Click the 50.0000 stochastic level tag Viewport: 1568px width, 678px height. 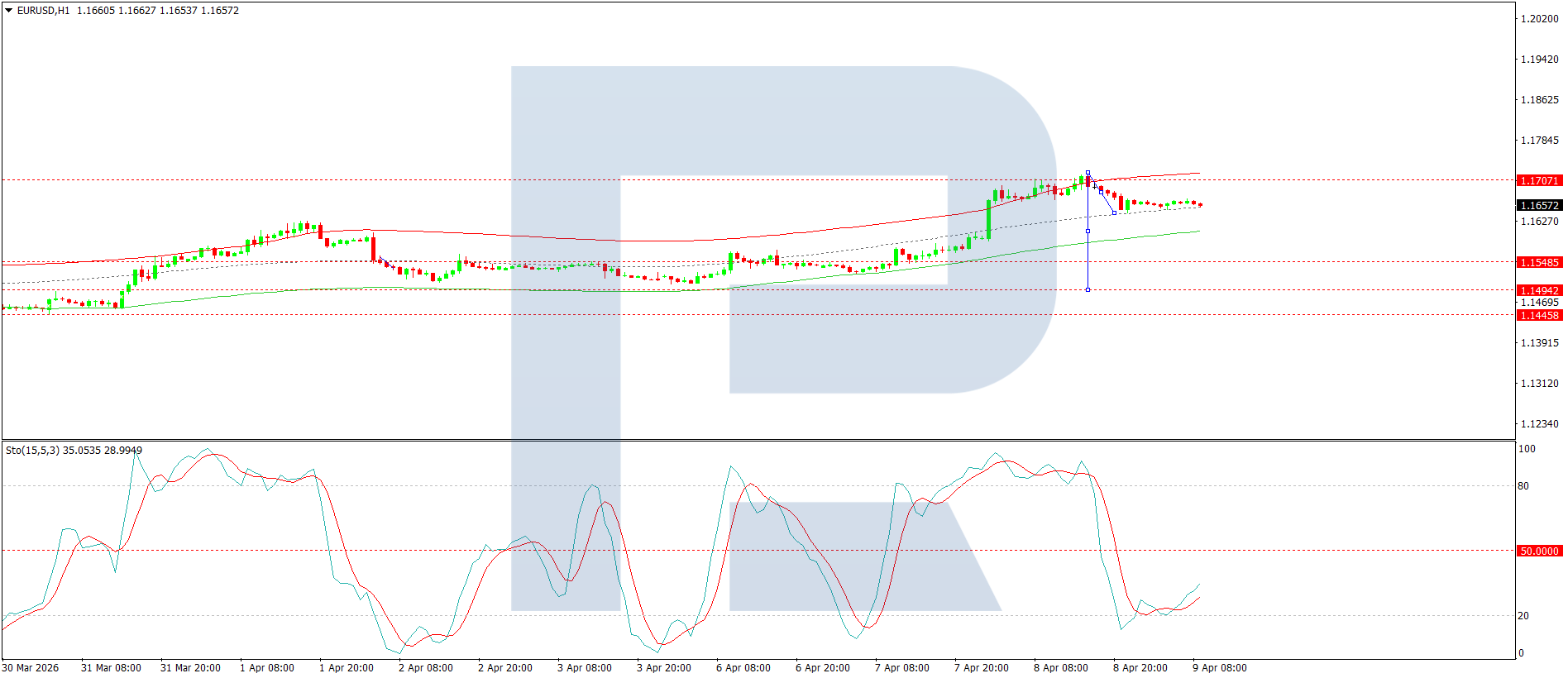(x=1539, y=551)
